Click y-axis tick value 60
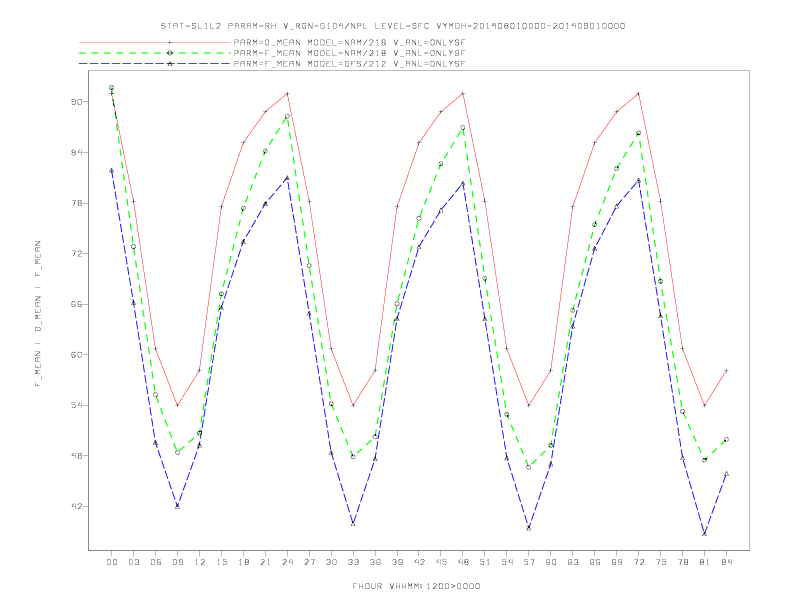 pyautogui.click(x=76, y=354)
